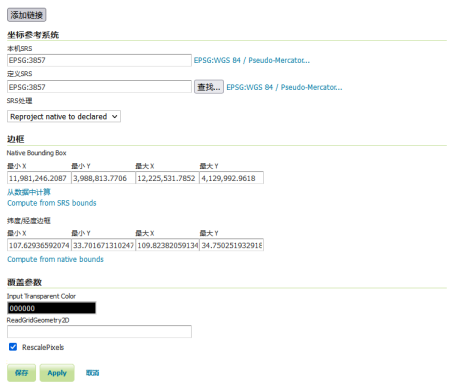Select lat/lon 最大 Y field 34.7502
460x387 pixels.
pos(231,245)
